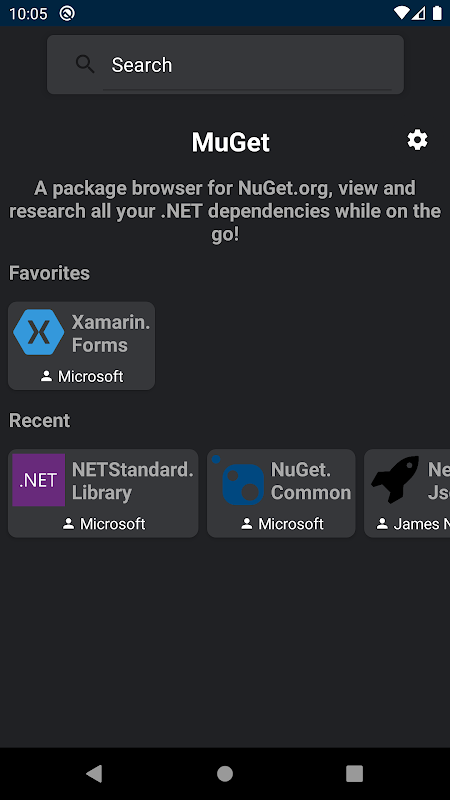Screen dimensions: 450x800
Task: Open the Xamarin.Forms package title
Action: [111, 334]
